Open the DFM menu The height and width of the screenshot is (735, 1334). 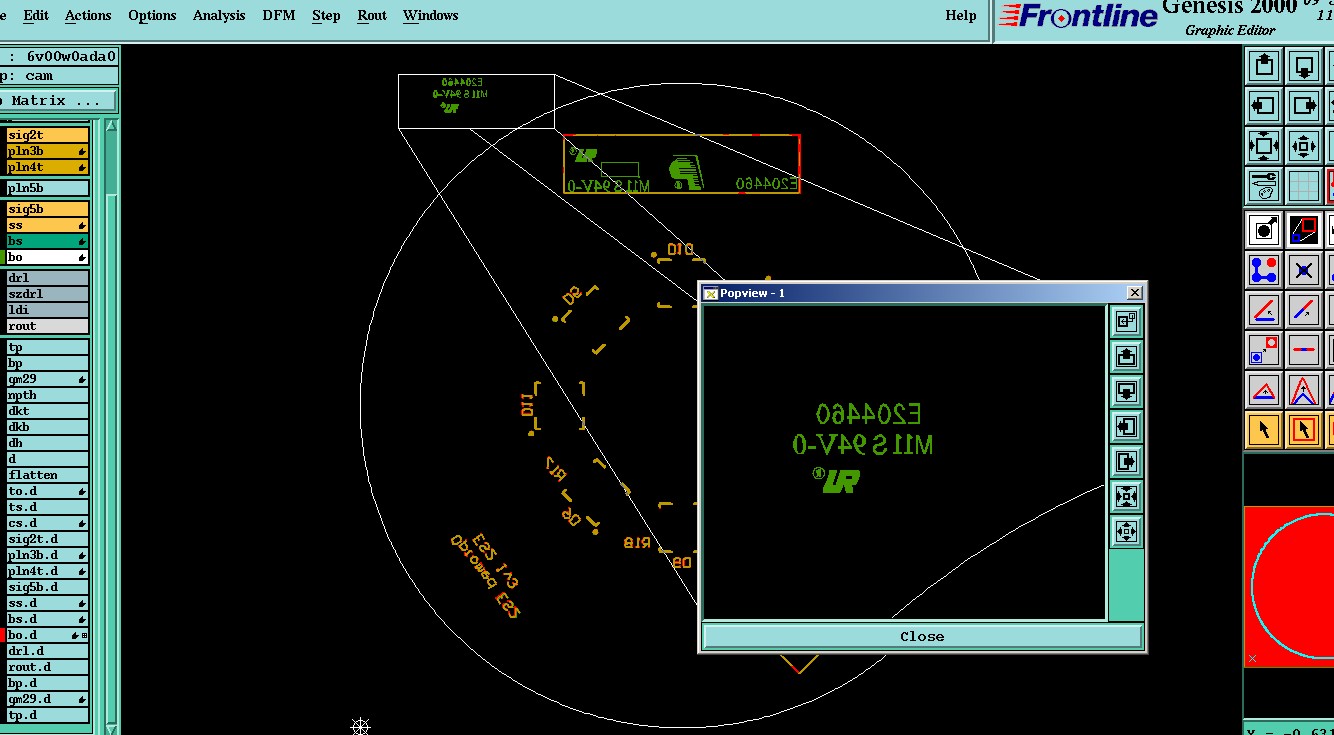point(279,15)
